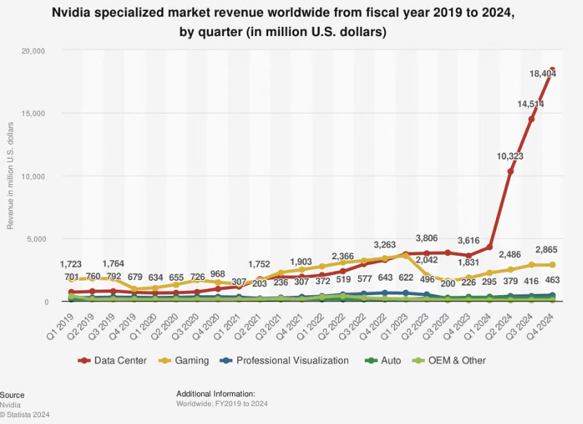583x424 pixels.
Task: Click the 655 data label
Action: [176, 277]
